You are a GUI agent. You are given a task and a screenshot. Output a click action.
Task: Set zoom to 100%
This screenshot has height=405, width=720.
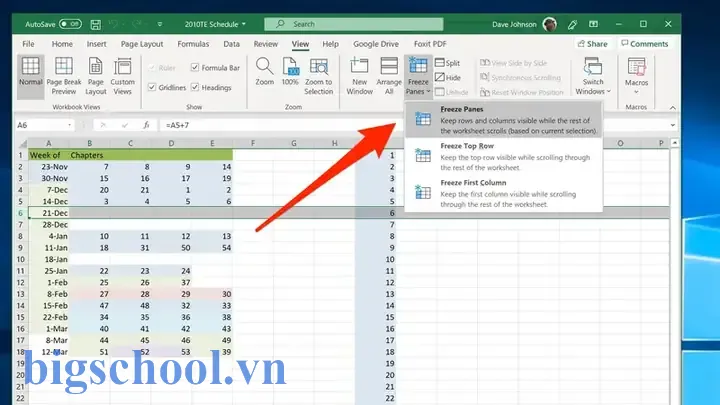pyautogui.click(x=290, y=72)
